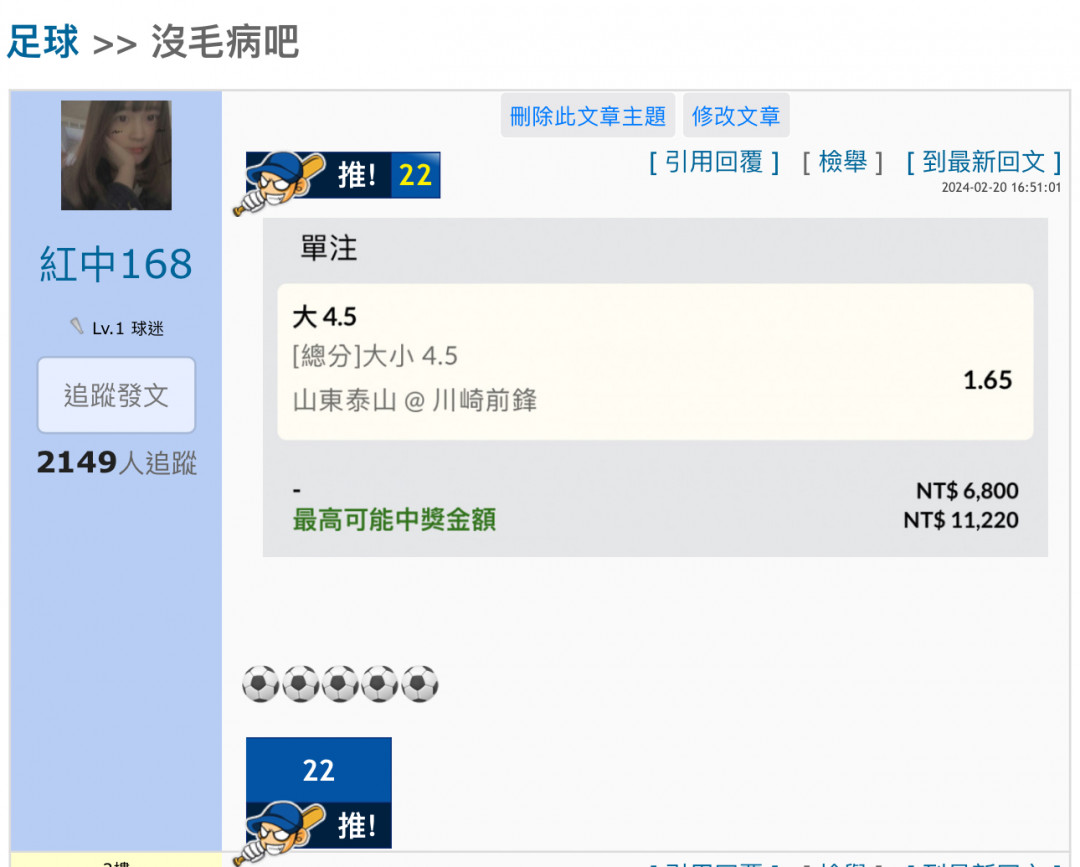Click 修改文章 to edit post
The image size is (1080, 867).
tap(736, 116)
